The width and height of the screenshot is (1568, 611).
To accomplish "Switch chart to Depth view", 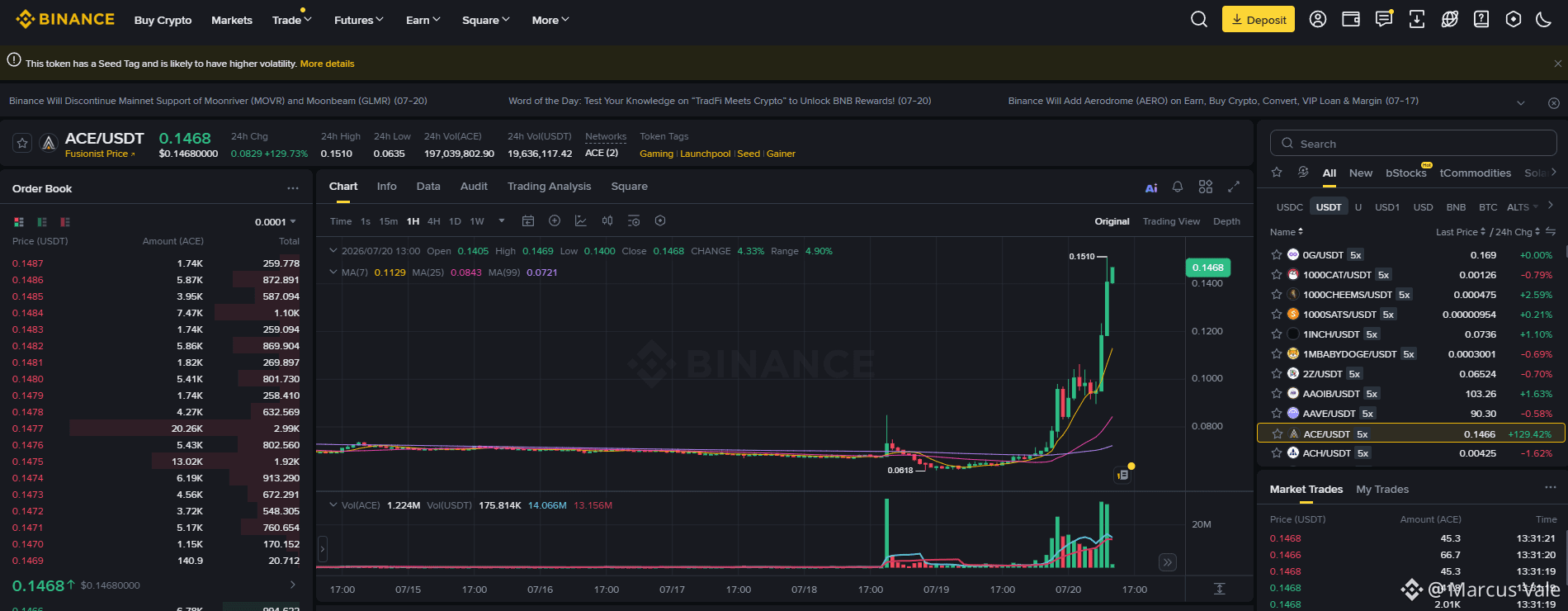I will pos(1226,221).
